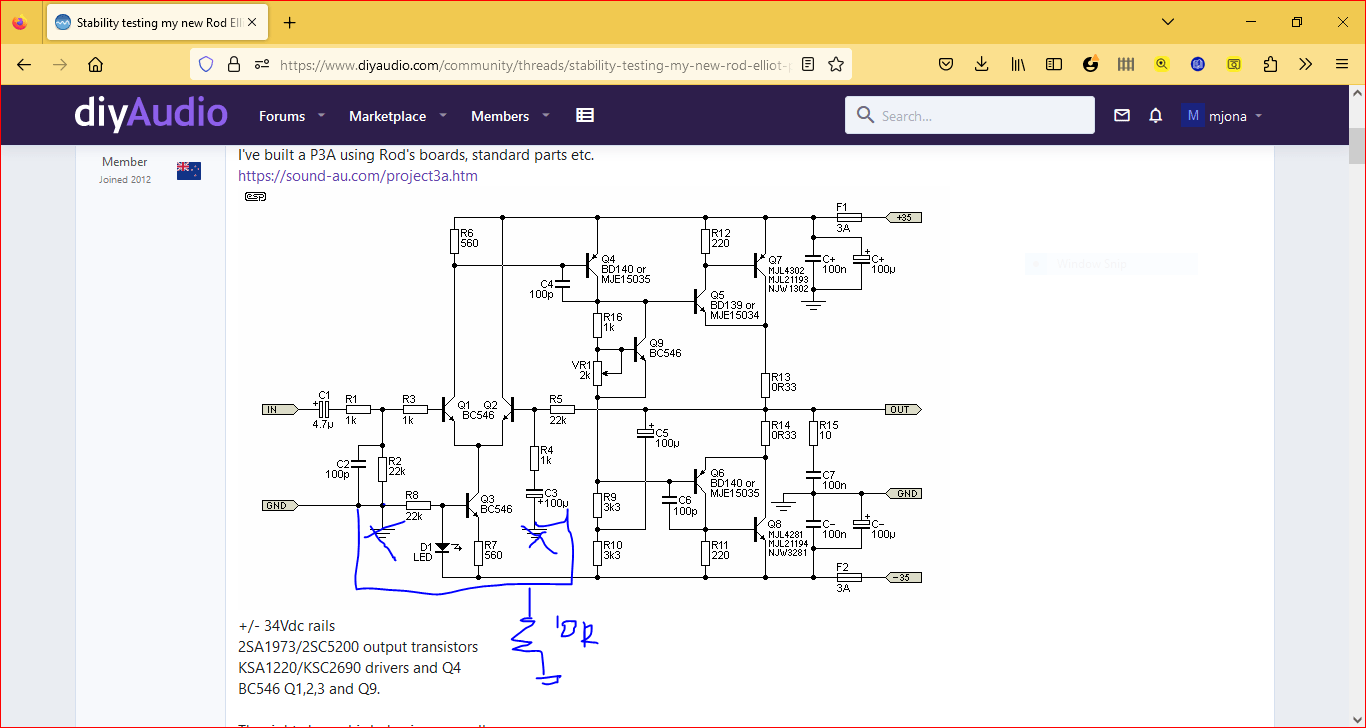Open the downloads panel icon

tap(981, 64)
